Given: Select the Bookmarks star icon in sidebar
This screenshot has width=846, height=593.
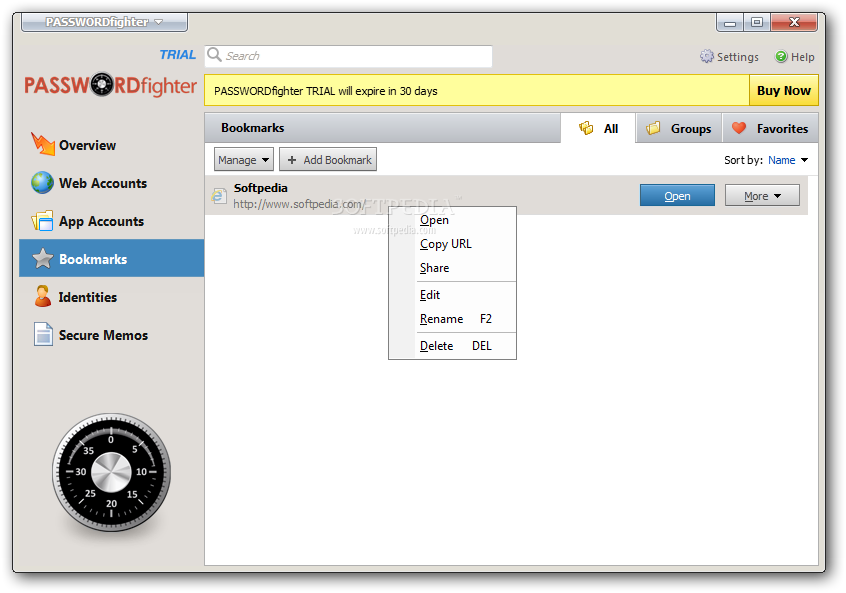Looking at the screenshot, I should (x=43, y=258).
